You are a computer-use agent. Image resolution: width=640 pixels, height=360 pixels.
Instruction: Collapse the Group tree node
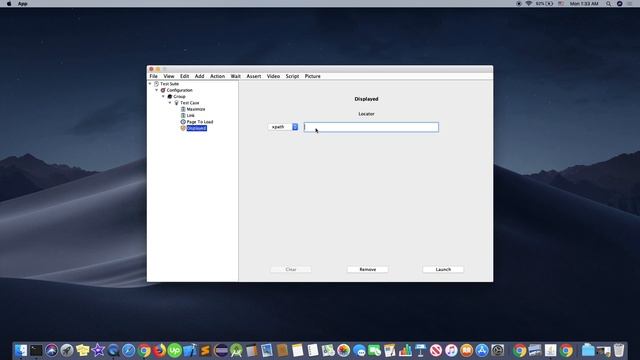[x=163, y=96]
